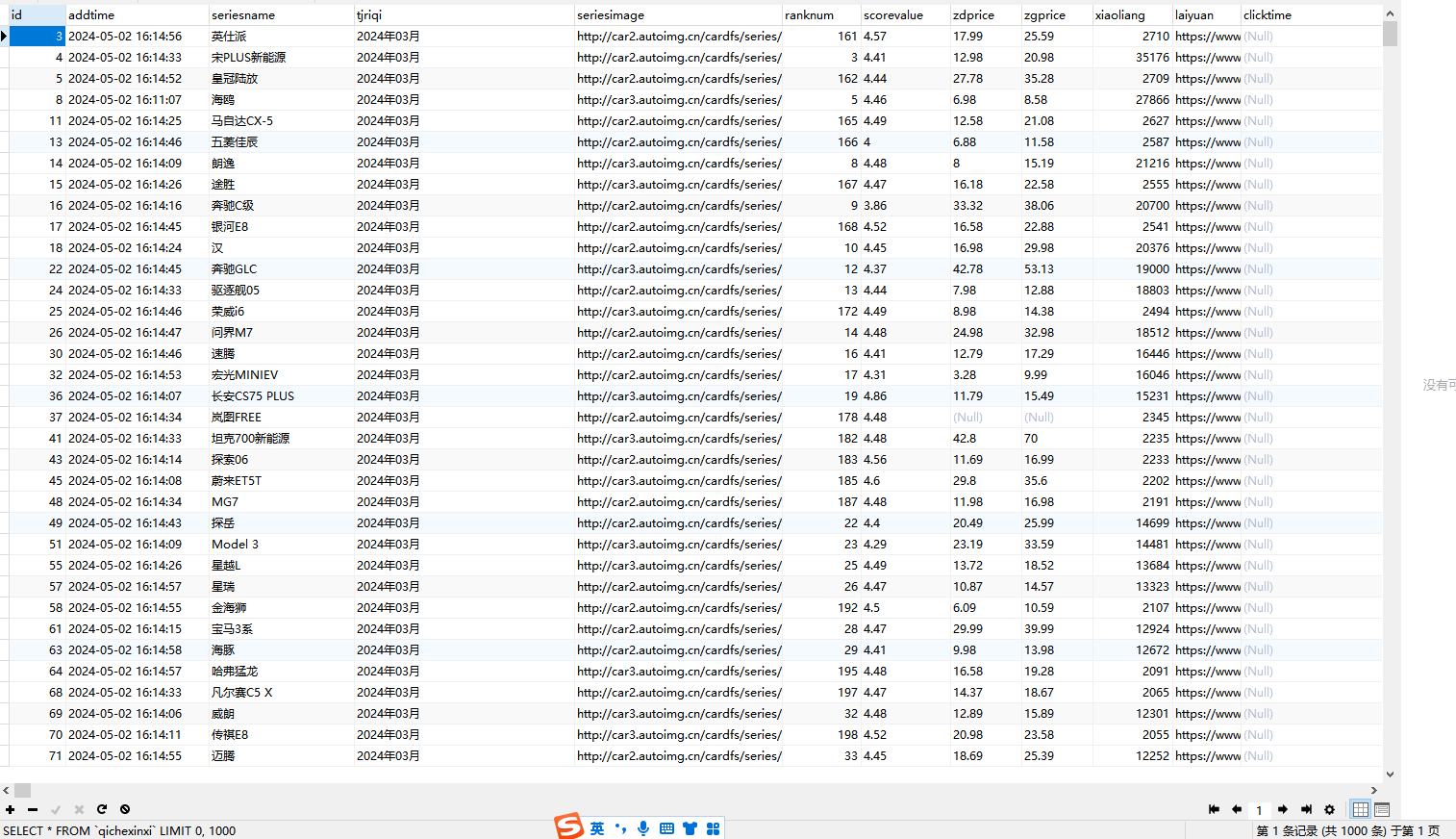Select xiaoliang value 27866
The height and width of the screenshot is (839, 1456).
pos(1132,100)
